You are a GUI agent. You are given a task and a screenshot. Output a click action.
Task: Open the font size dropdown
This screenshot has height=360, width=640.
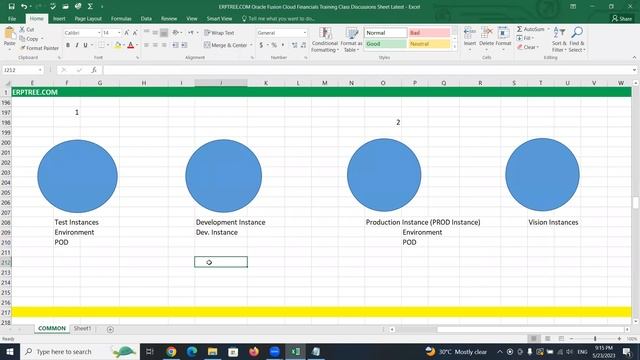[x=119, y=33]
